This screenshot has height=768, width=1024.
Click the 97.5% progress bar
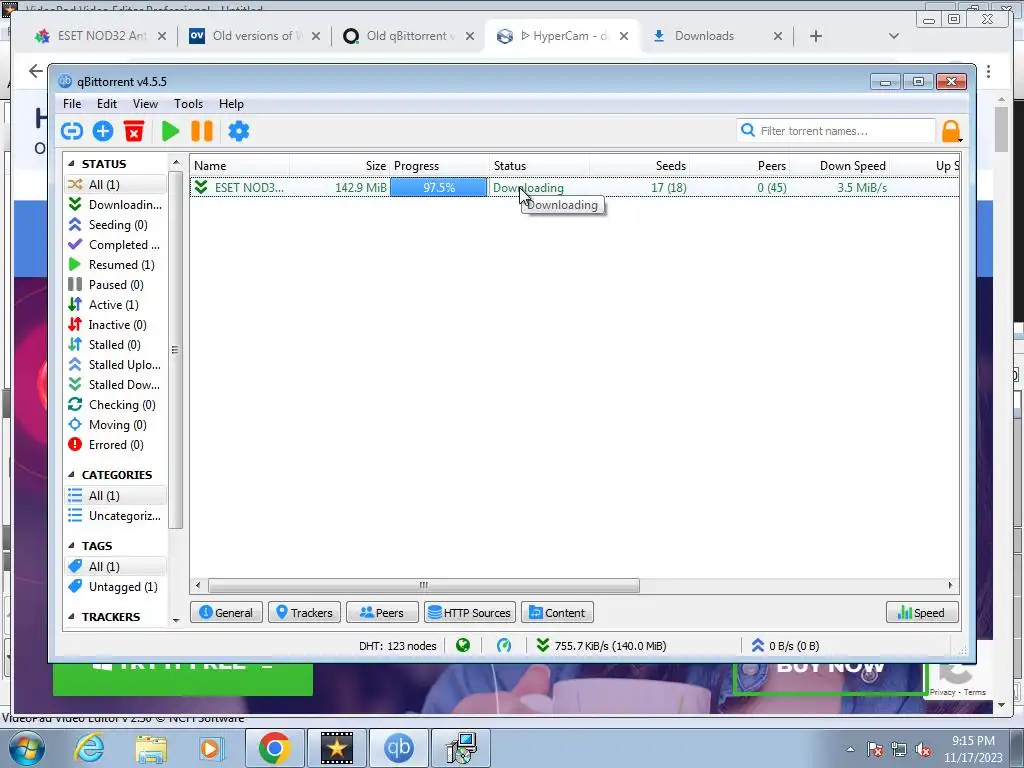[x=439, y=187]
